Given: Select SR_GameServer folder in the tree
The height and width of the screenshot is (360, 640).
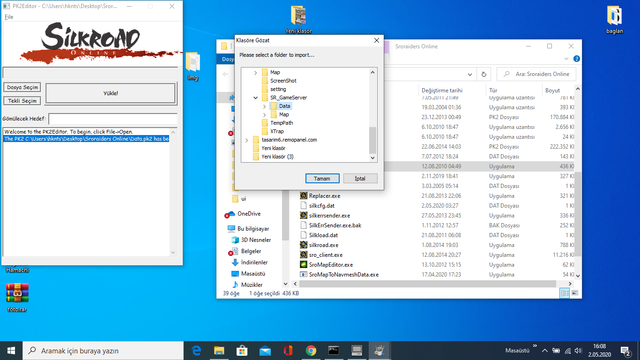Looking at the screenshot, I should coord(288,98).
